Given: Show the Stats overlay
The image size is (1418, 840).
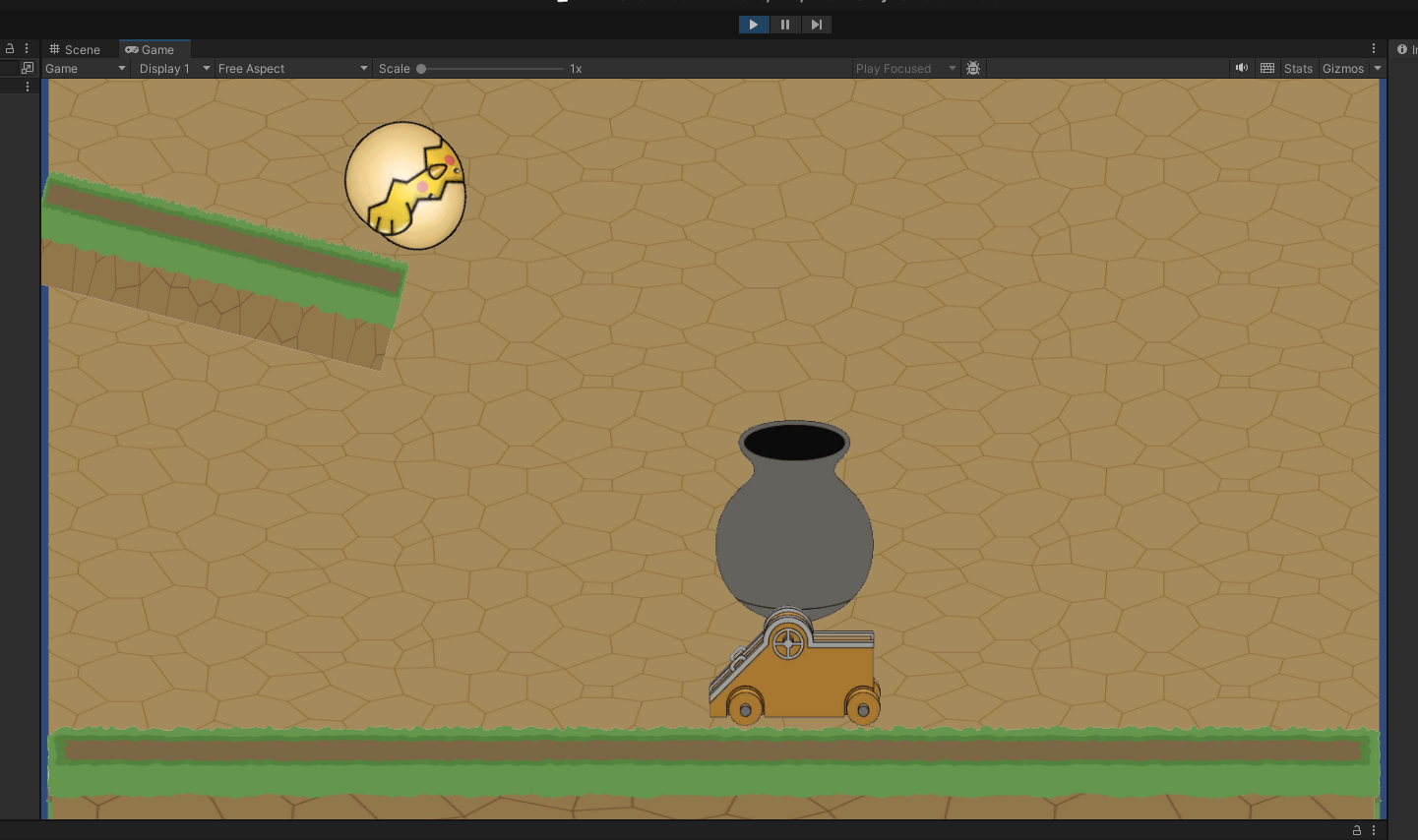Looking at the screenshot, I should 1298,68.
